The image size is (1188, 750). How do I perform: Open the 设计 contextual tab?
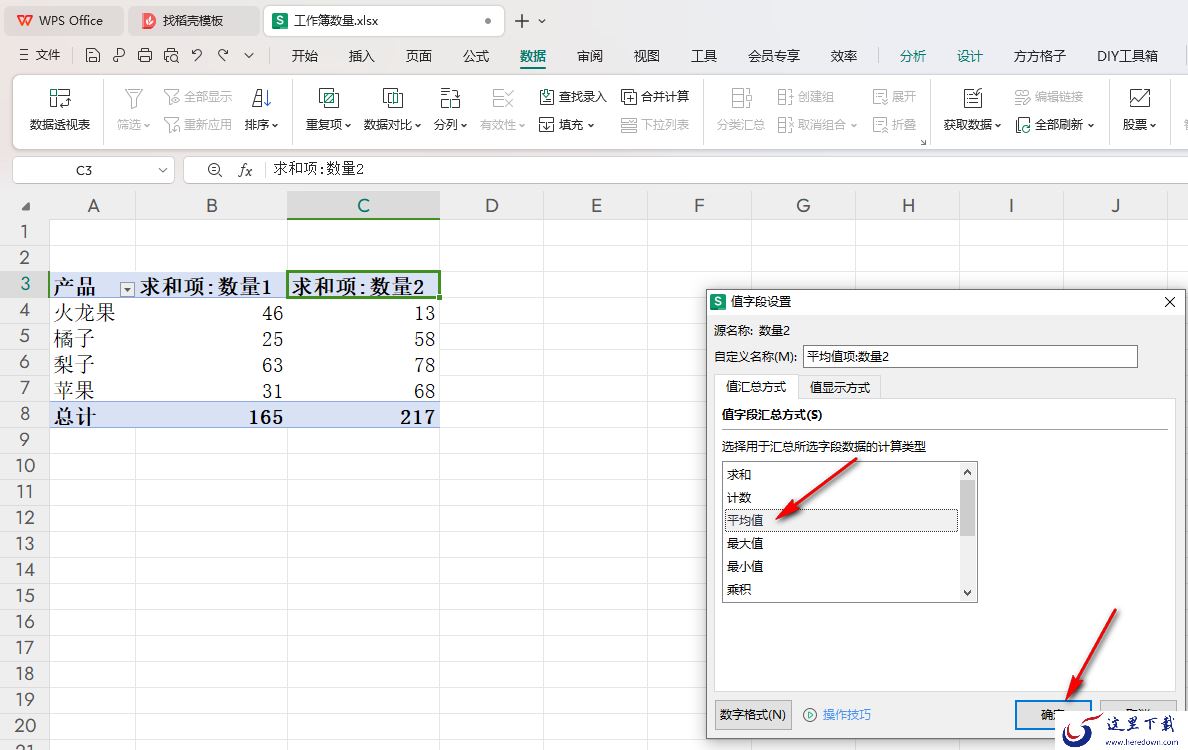(969, 56)
